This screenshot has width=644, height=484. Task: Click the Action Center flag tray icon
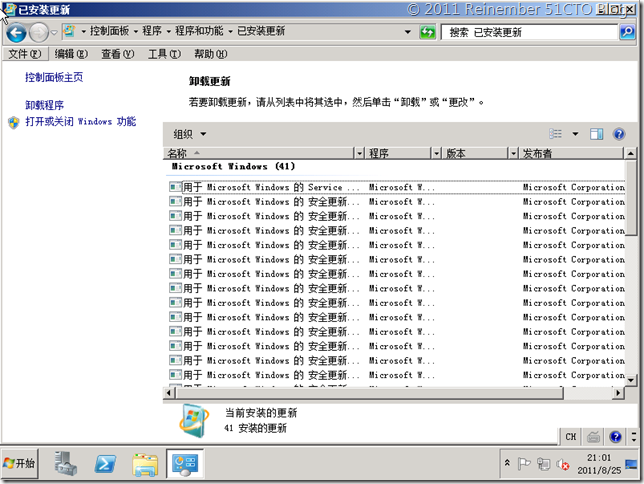(x=523, y=464)
